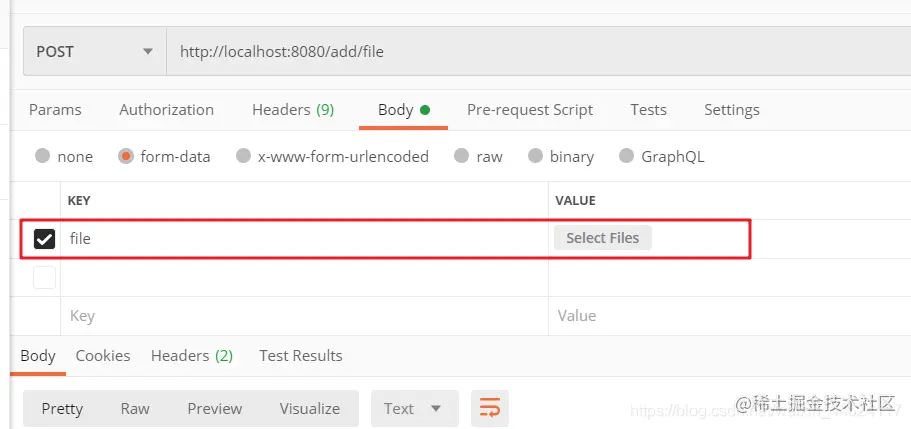Switch to the Params tab
The image size is (911, 429).
point(55,110)
